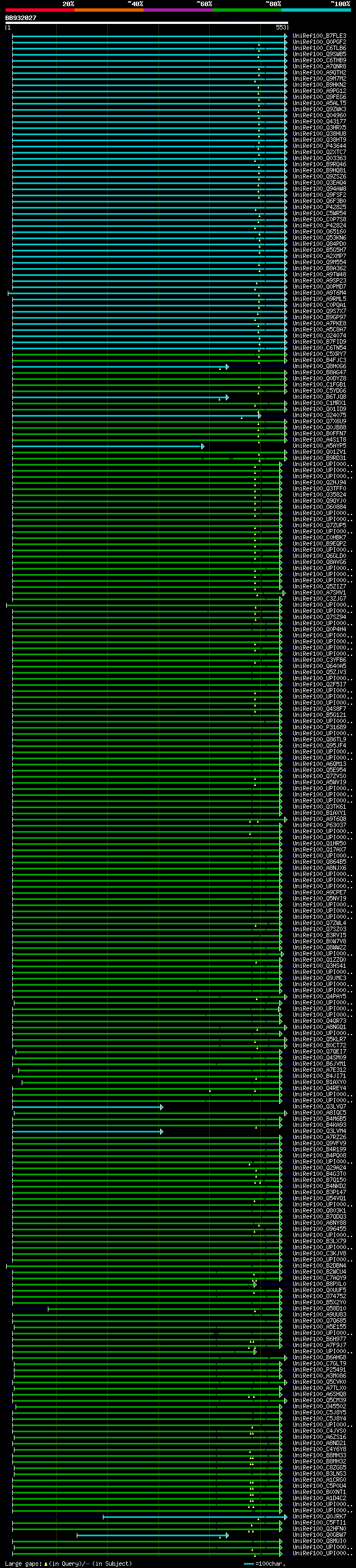The height and width of the screenshot is (1568, 356).
Task: Select hit label UniRef100_Q3HRX5
Action: point(319,128)
